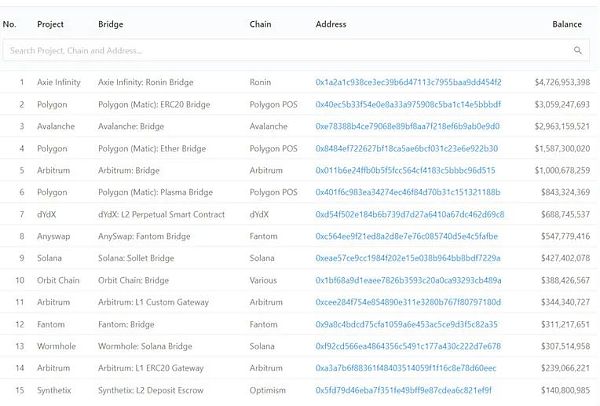Click the Address column header
The image size is (600, 406).
[x=331, y=23]
